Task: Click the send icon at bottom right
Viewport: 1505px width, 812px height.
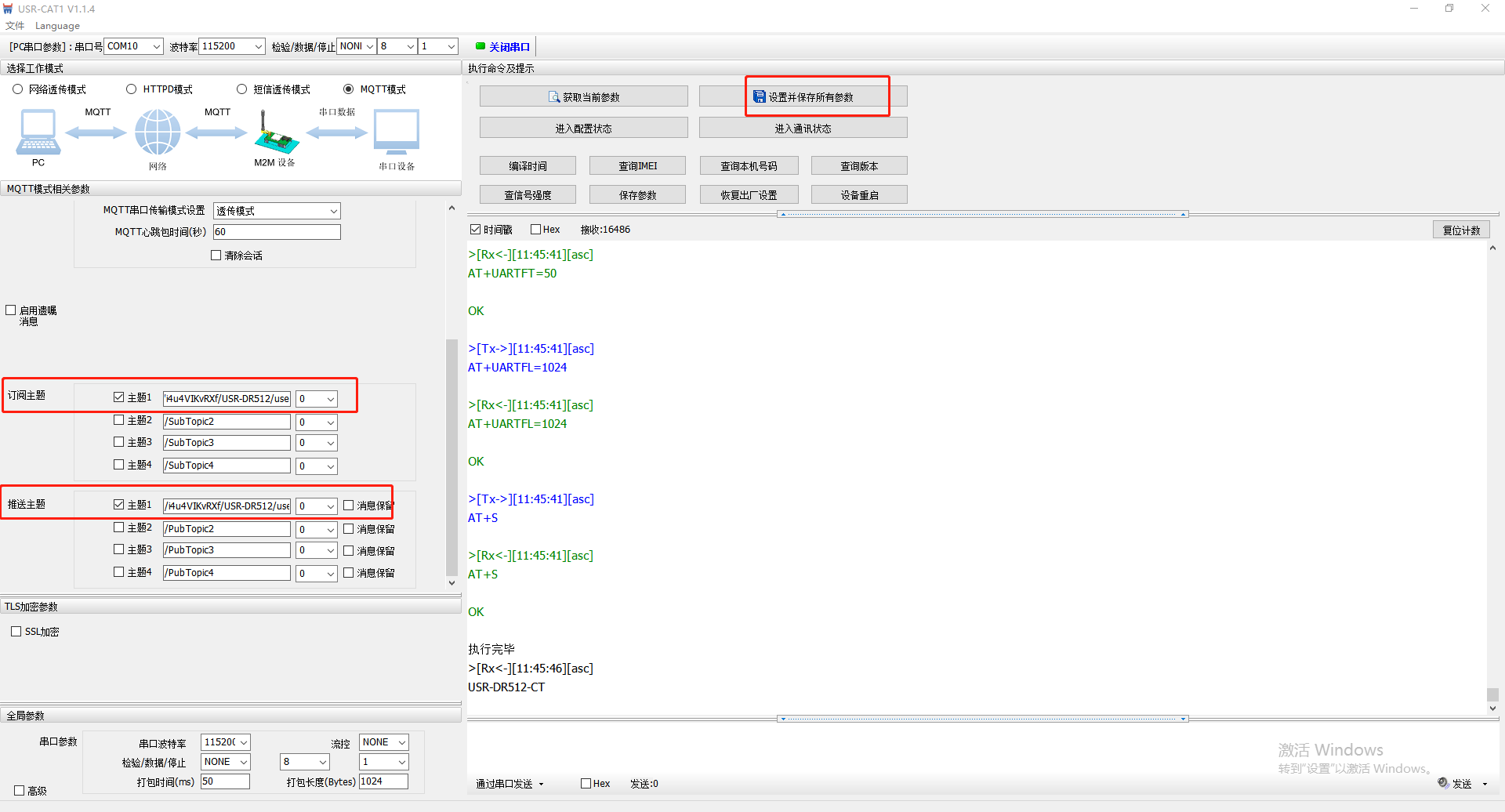Action: tap(1443, 783)
